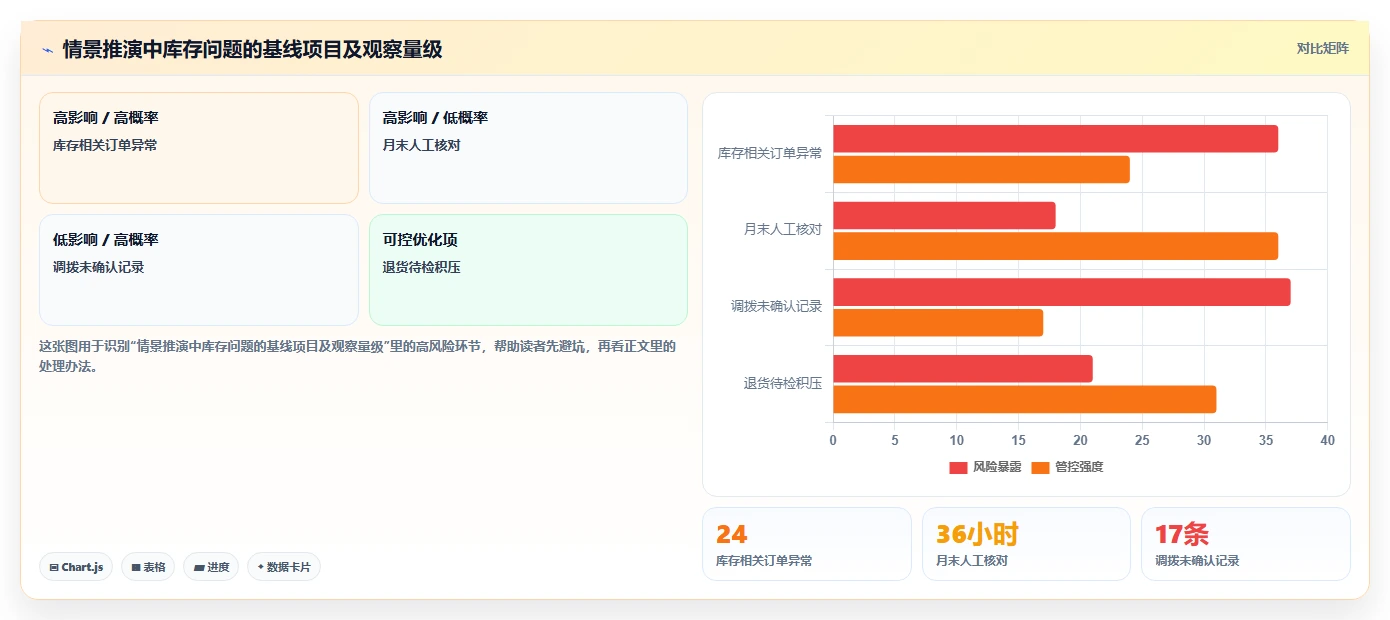
Task: Click the 表格 tag chip
Action: click(148, 567)
